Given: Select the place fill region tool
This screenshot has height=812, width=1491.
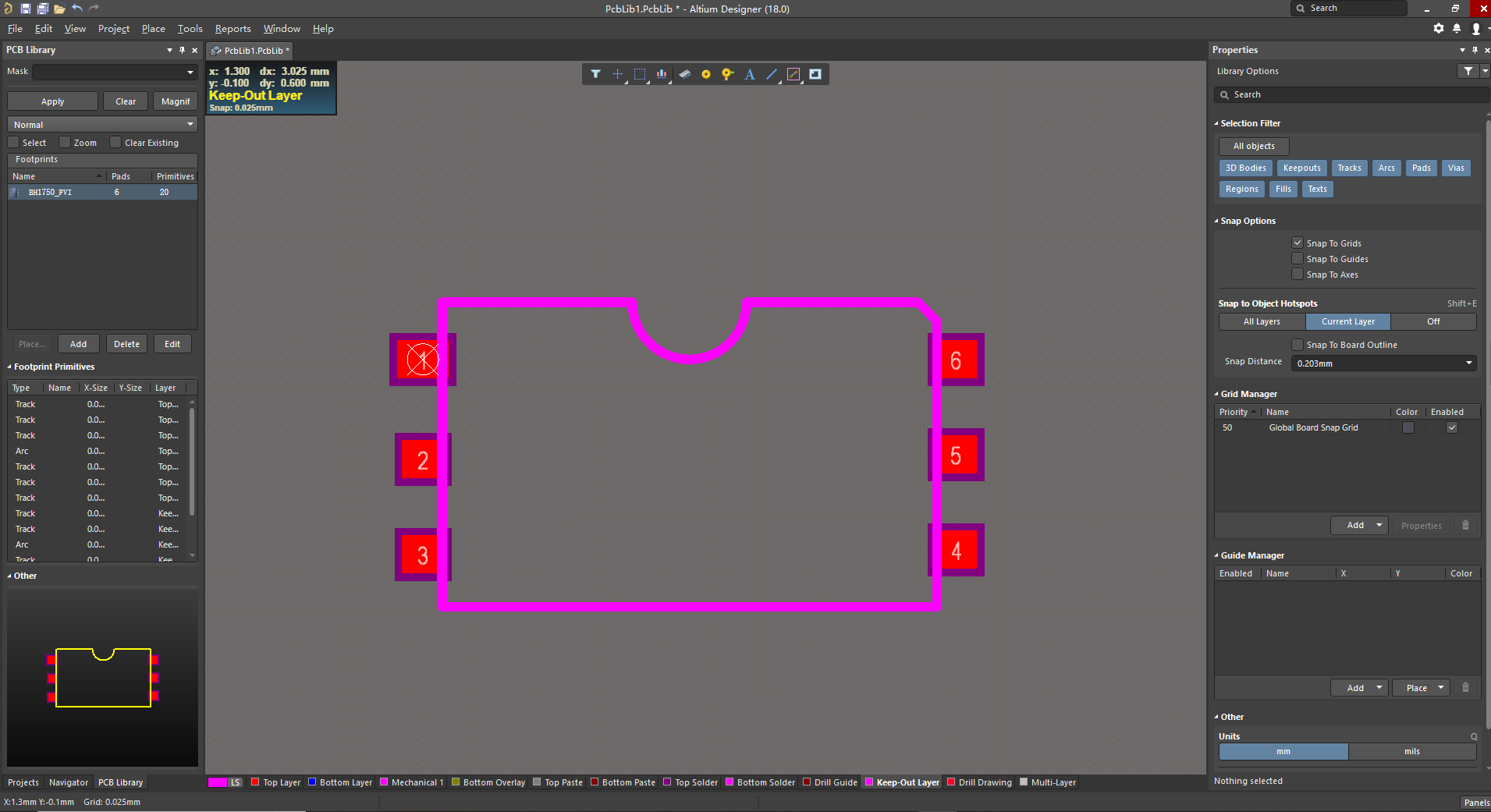Looking at the screenshot, I should point(815,74).
